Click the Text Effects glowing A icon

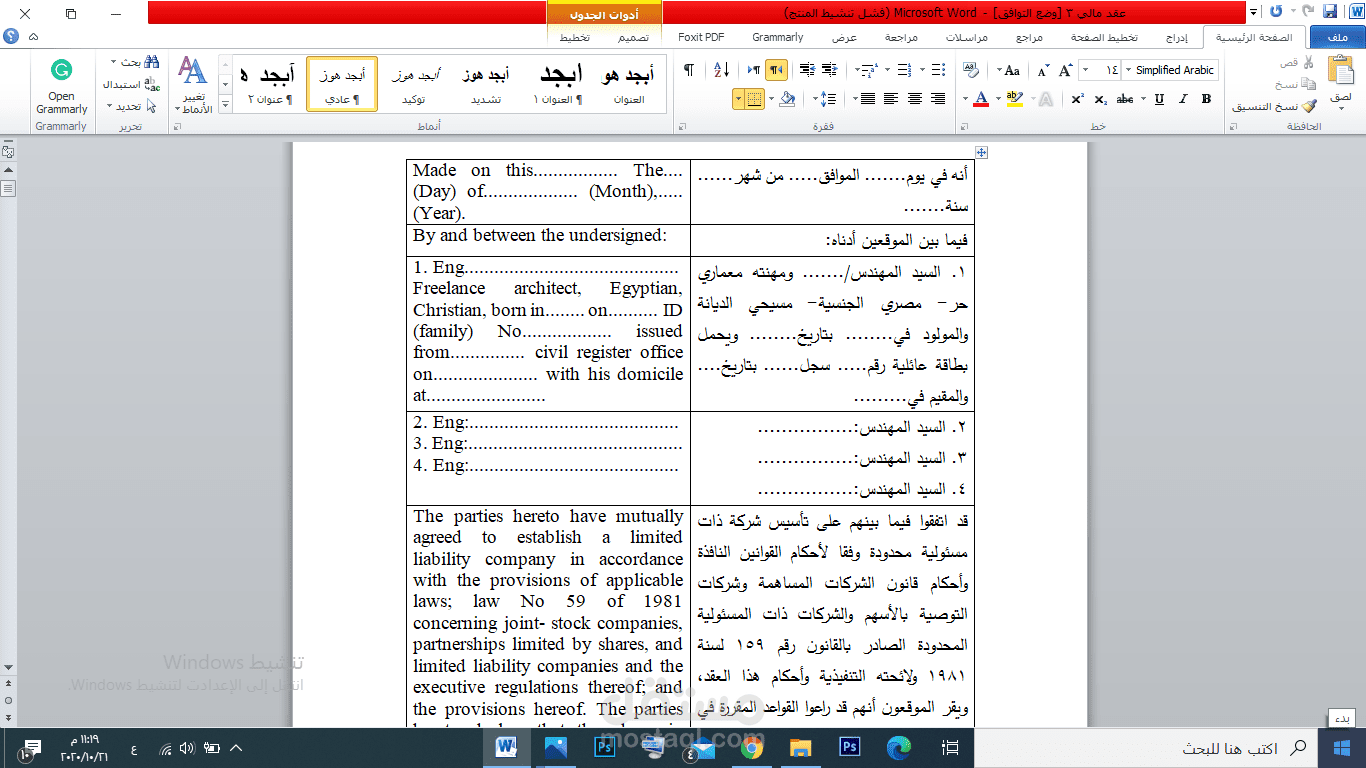(x=1046, y=99)
